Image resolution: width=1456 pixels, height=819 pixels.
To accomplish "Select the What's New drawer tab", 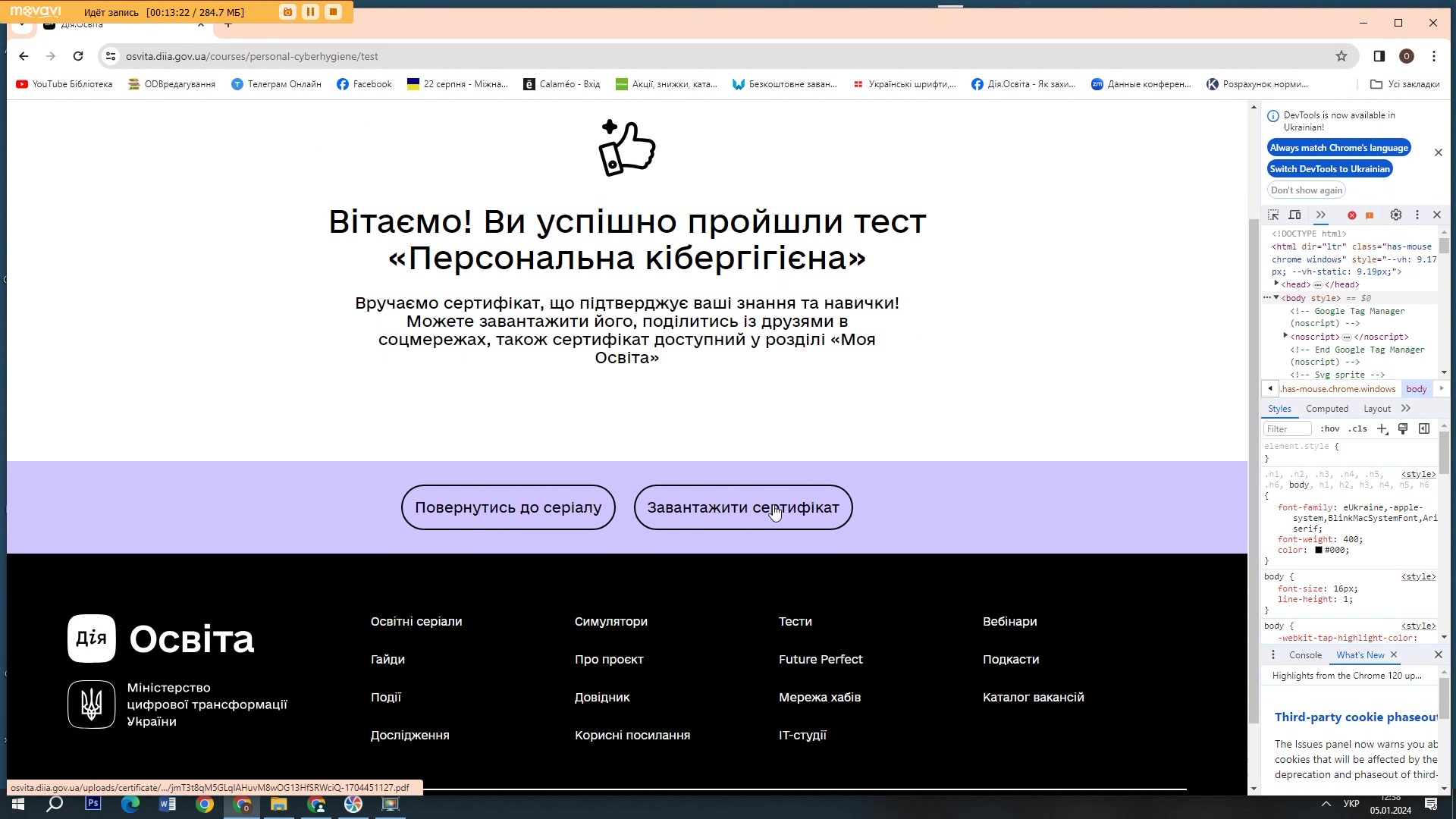I will point(1360,655).
